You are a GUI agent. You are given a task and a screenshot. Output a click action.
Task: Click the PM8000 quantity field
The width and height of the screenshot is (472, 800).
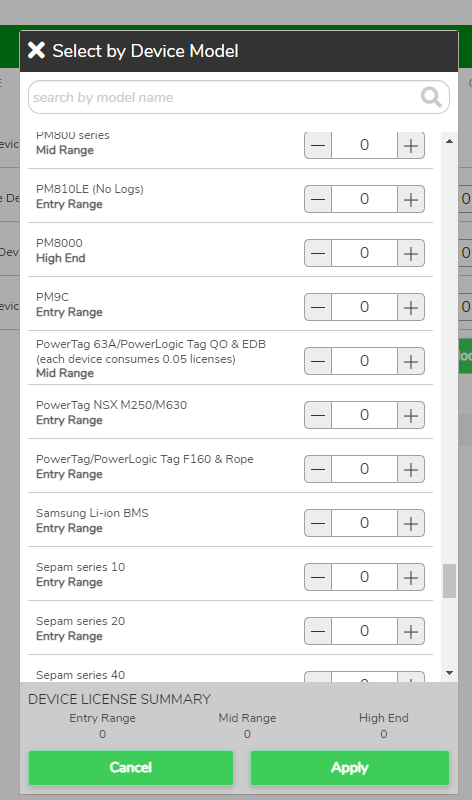coord(364,253)
